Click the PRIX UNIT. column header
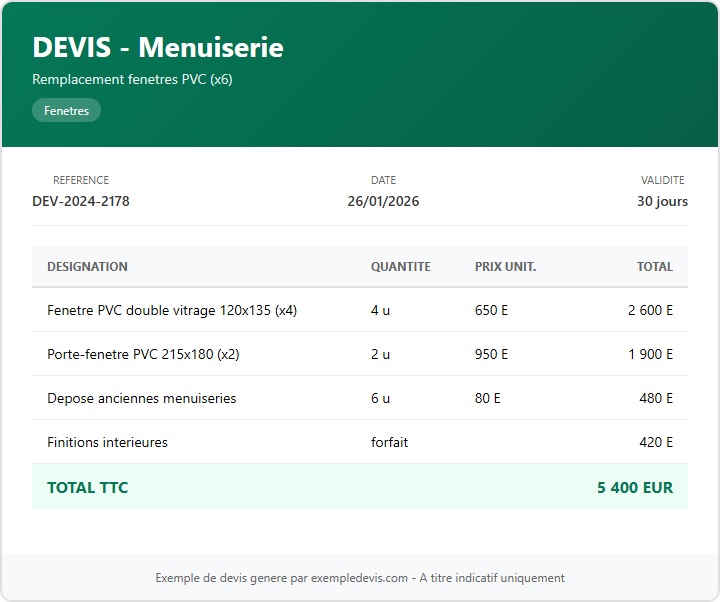Screen dimensions: 720x602 pyautogui.click(x=505, y=267)
